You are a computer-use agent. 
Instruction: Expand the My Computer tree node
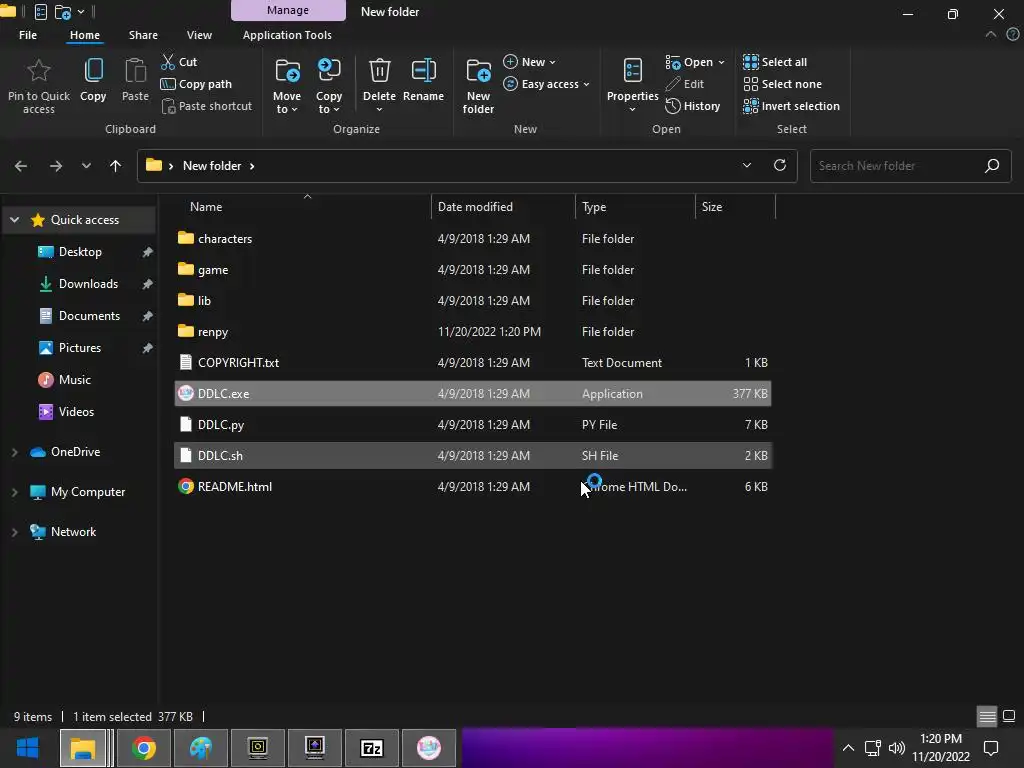pyautogui.click(x=14, y=492)
